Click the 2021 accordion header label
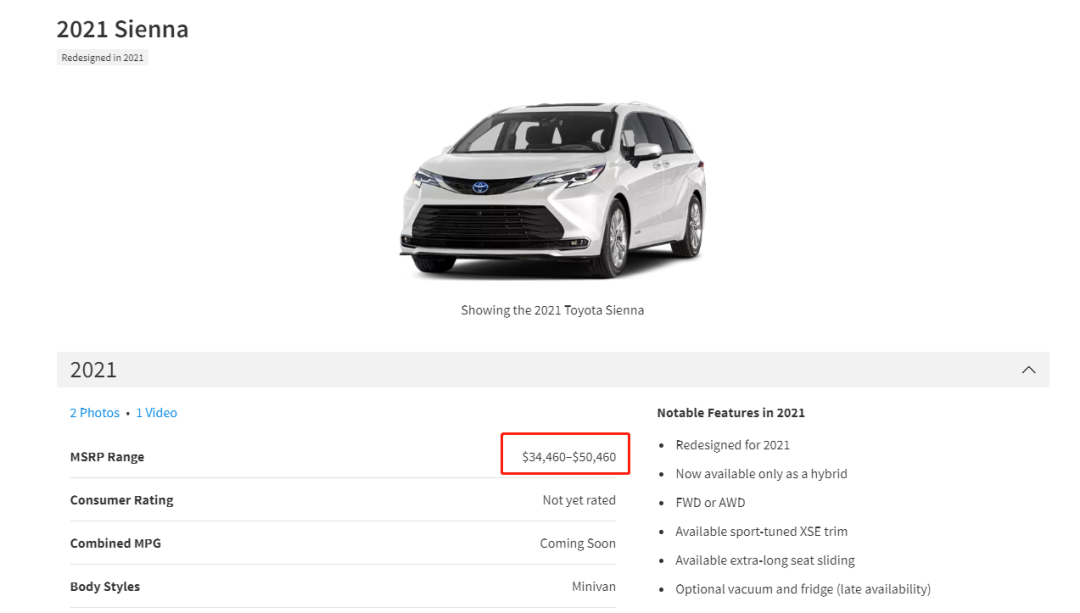Image resolution: width=1080 pixels, height=613 pixels. (x=93, y=370)
